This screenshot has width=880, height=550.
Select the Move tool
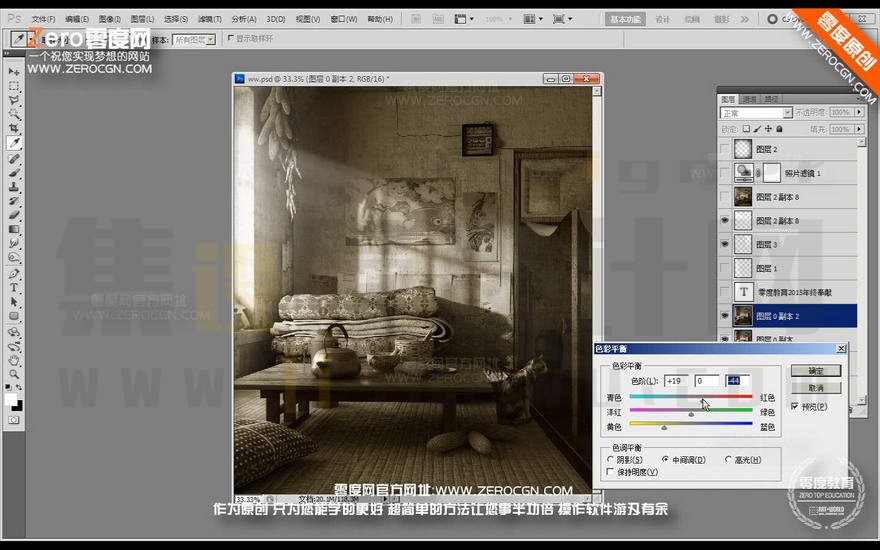[14, 72]
